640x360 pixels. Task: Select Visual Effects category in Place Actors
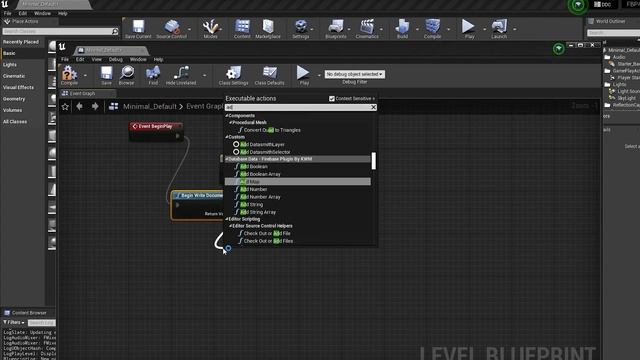pos(18,87)
